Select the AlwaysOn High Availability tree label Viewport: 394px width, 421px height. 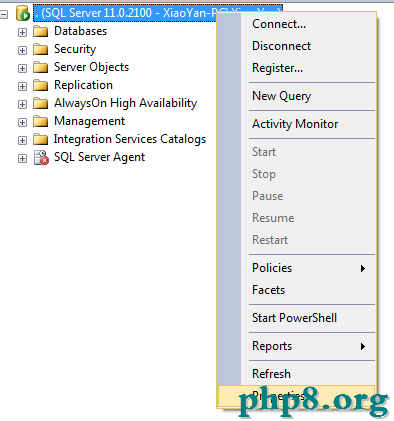126,103
